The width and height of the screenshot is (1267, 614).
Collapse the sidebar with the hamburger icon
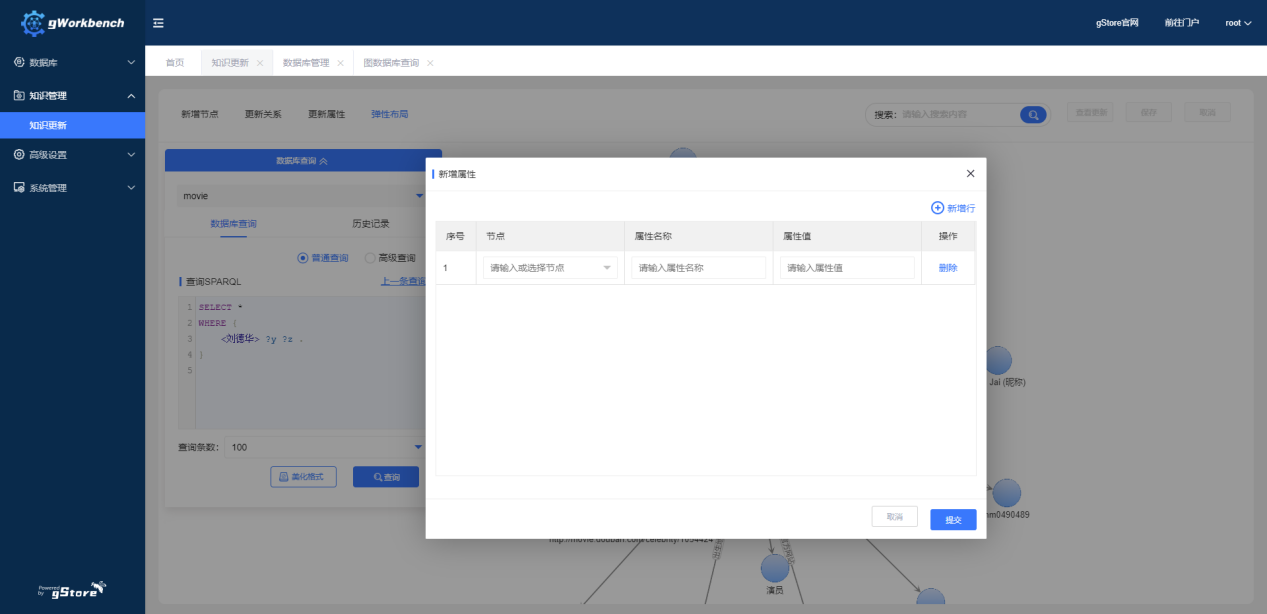pos(159,23)
